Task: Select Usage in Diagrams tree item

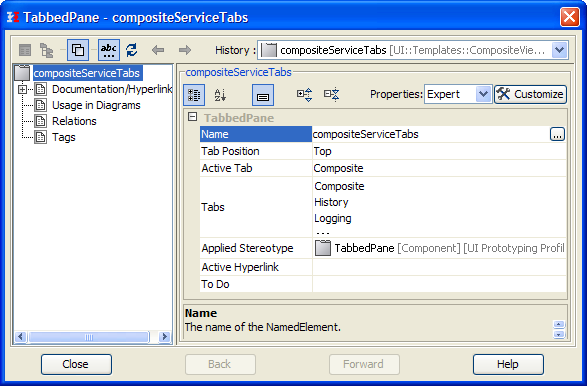Action: click(x=96, y=105)
